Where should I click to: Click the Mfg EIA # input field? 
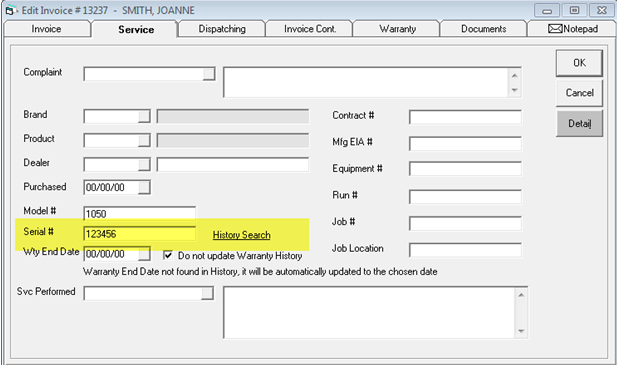click(x=466, y=144)
